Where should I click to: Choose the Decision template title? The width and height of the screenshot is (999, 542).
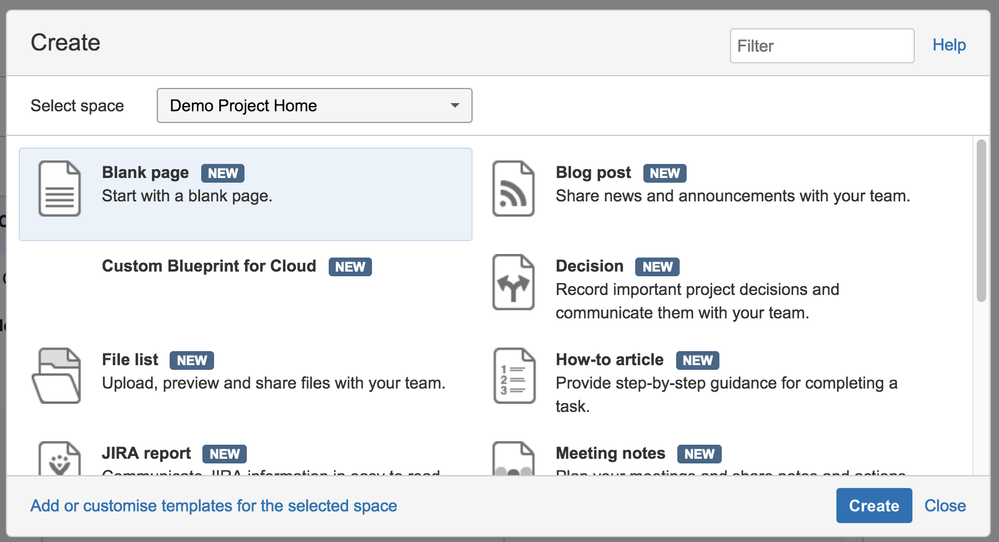pos(589,266)
